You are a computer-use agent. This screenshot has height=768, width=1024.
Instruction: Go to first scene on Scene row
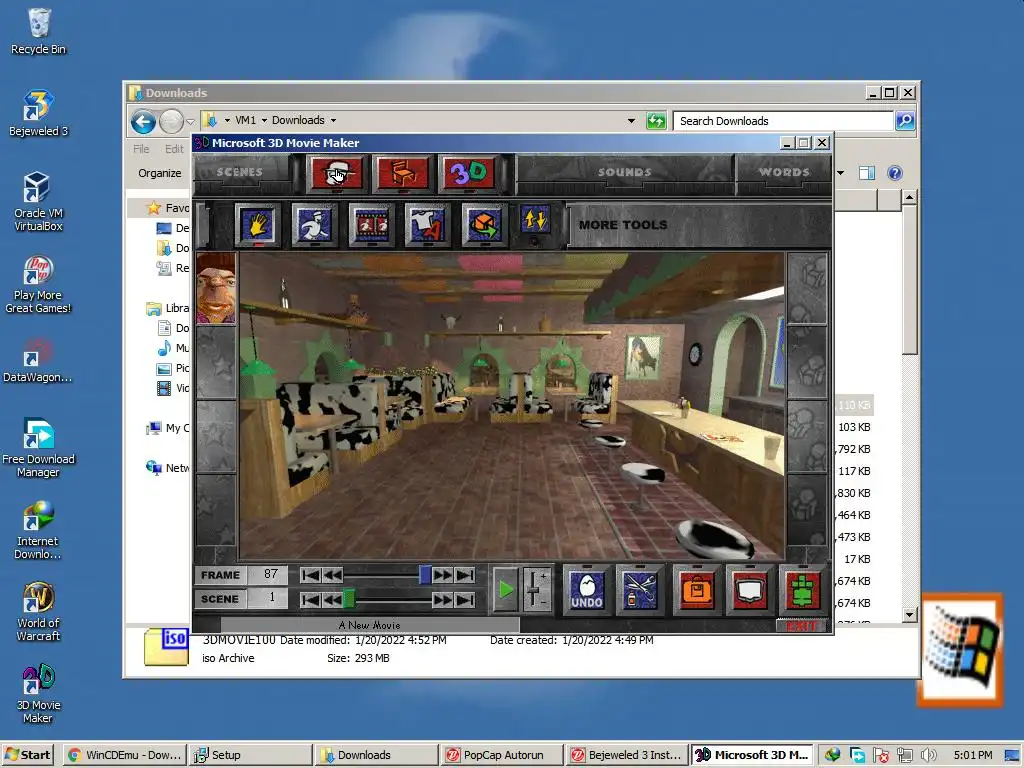[310, 600]
